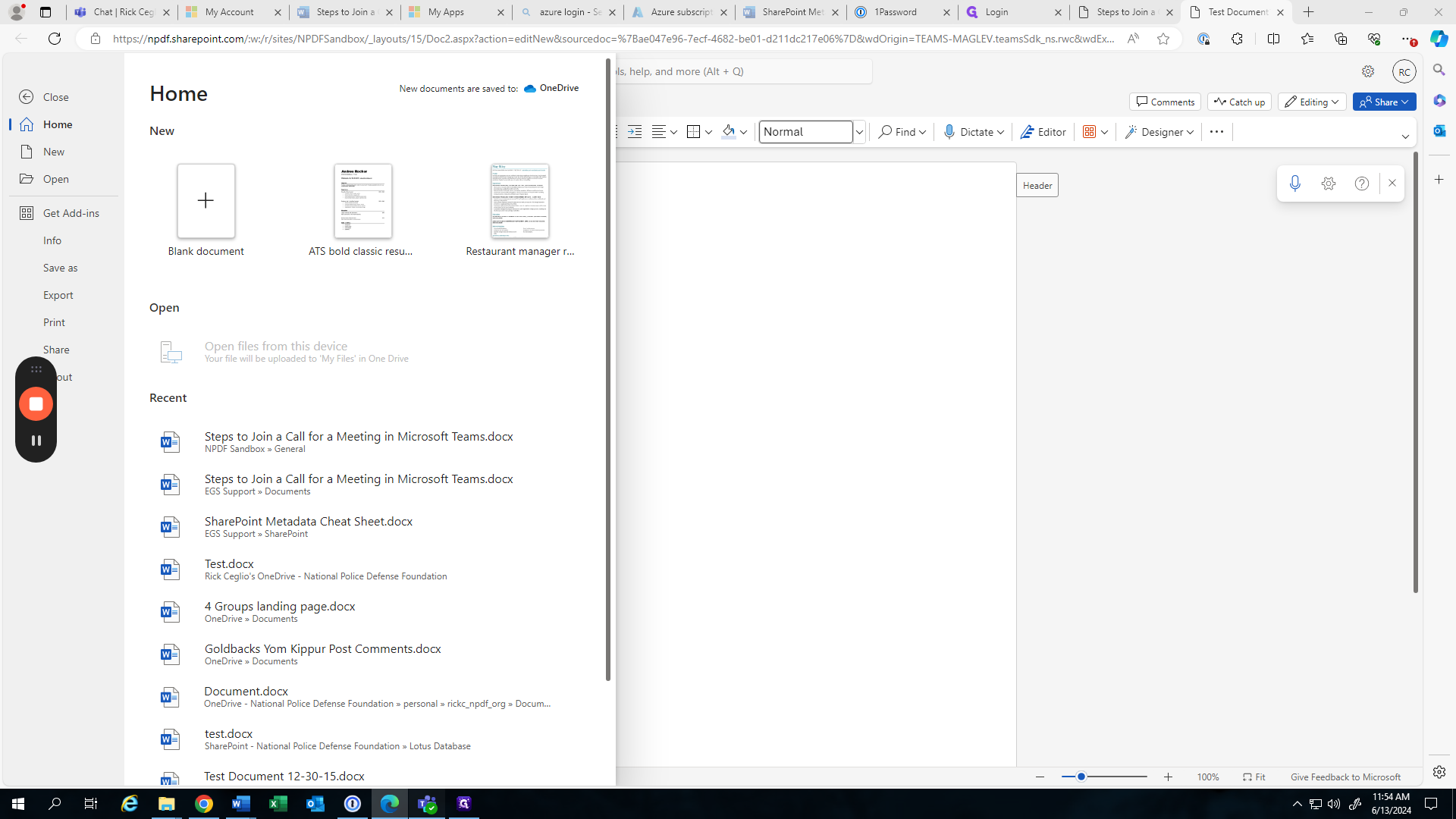Open Word settings gear near account
This screenshot has width=1456, height=819.
click(x=1368, y=71)
